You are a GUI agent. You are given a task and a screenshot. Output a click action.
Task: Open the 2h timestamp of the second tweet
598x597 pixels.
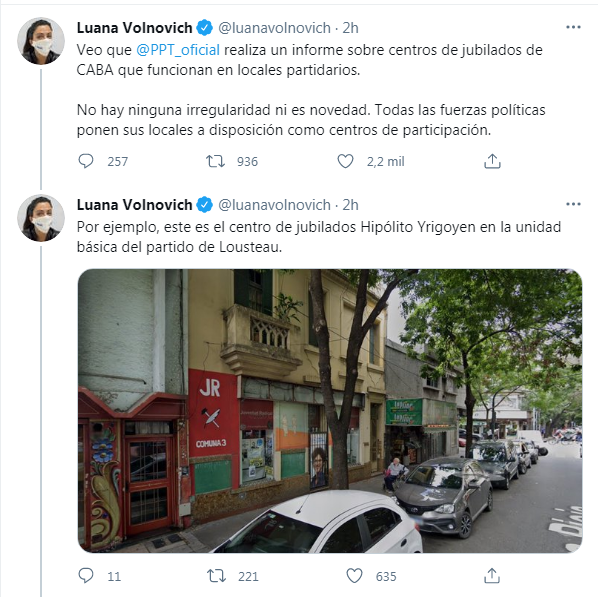350,205
